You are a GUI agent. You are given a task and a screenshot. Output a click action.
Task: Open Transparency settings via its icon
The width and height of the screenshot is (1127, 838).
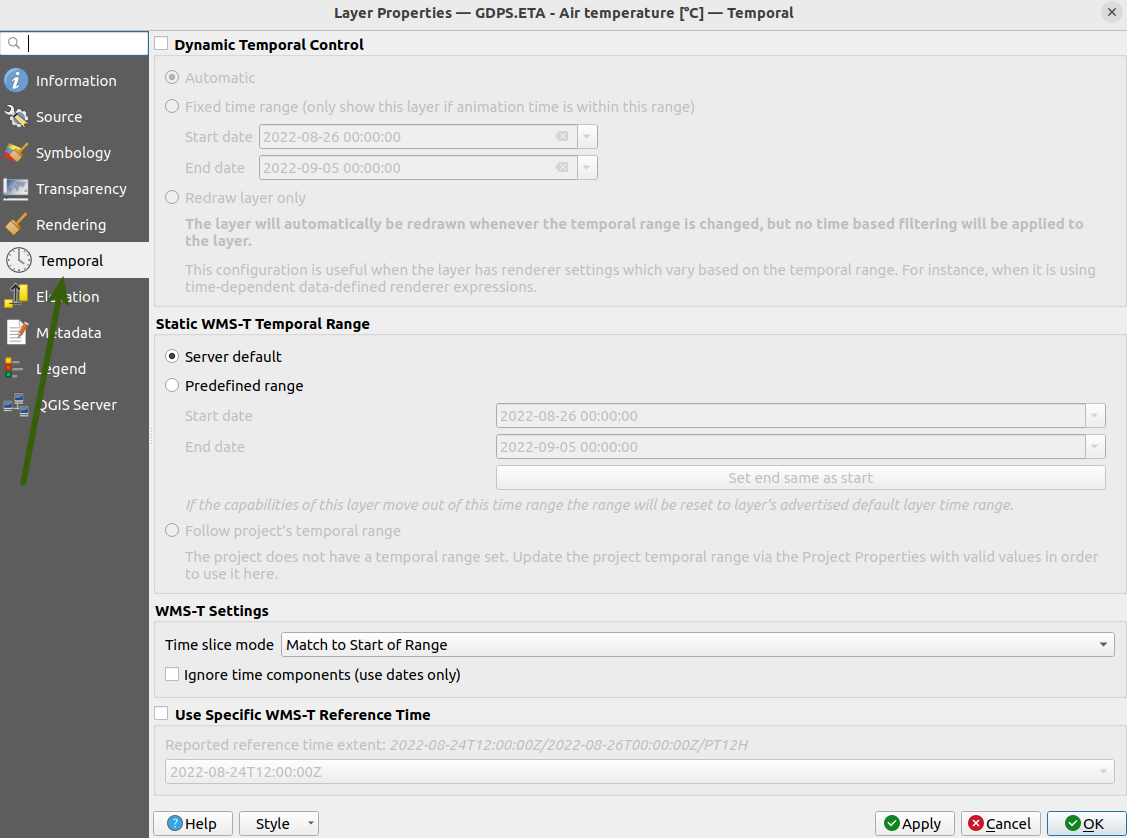click(18, 188)
